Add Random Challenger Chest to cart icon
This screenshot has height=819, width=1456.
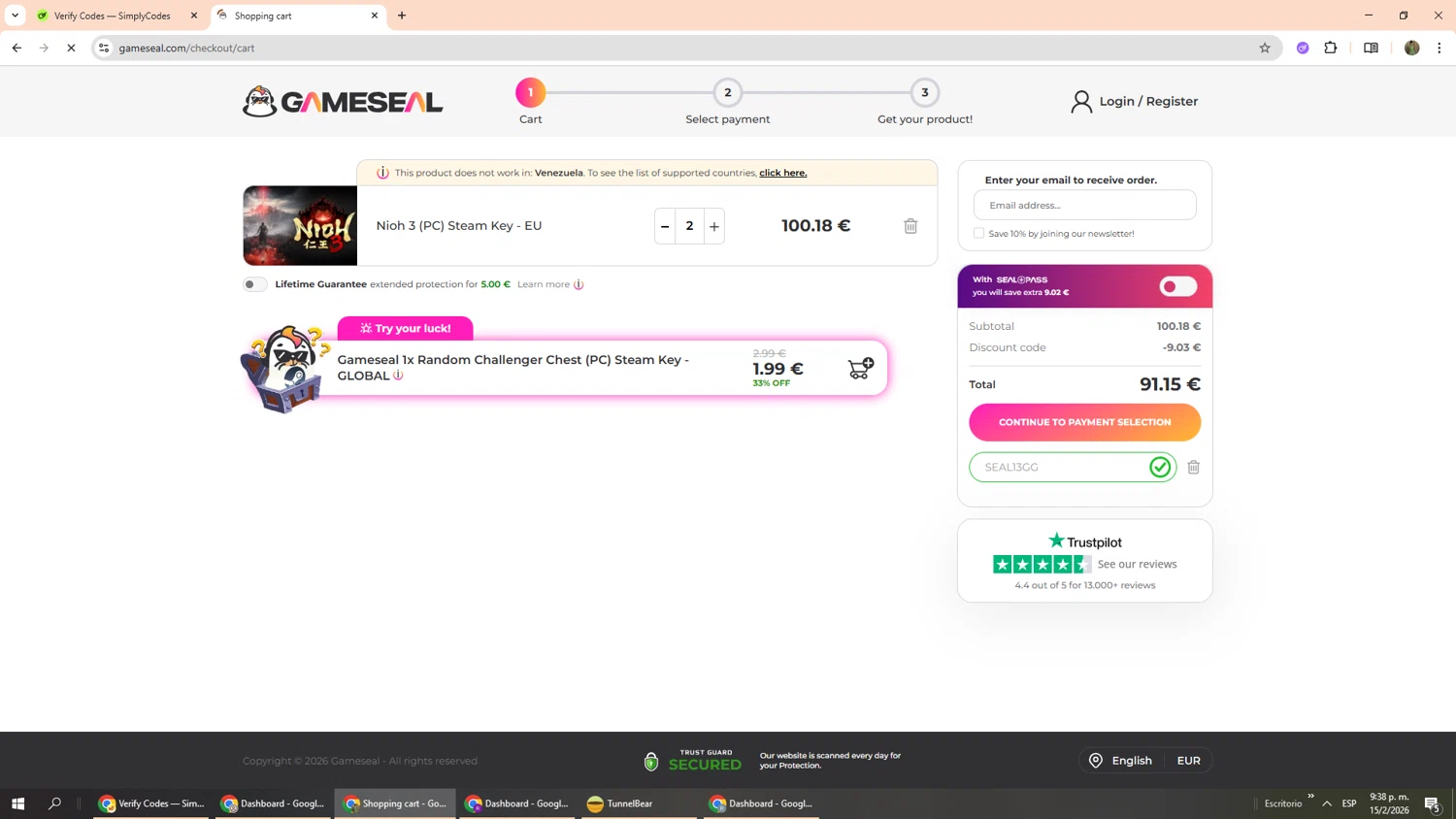click(861, 368)
